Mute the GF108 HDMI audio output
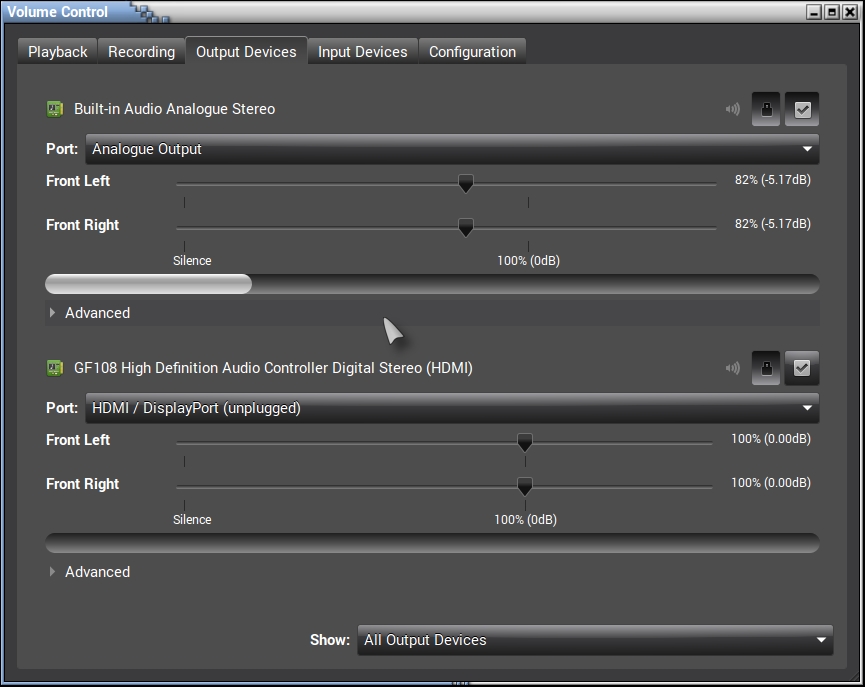Image resolution: width=865 pixels, height=687 pixels. coord(733,369)
